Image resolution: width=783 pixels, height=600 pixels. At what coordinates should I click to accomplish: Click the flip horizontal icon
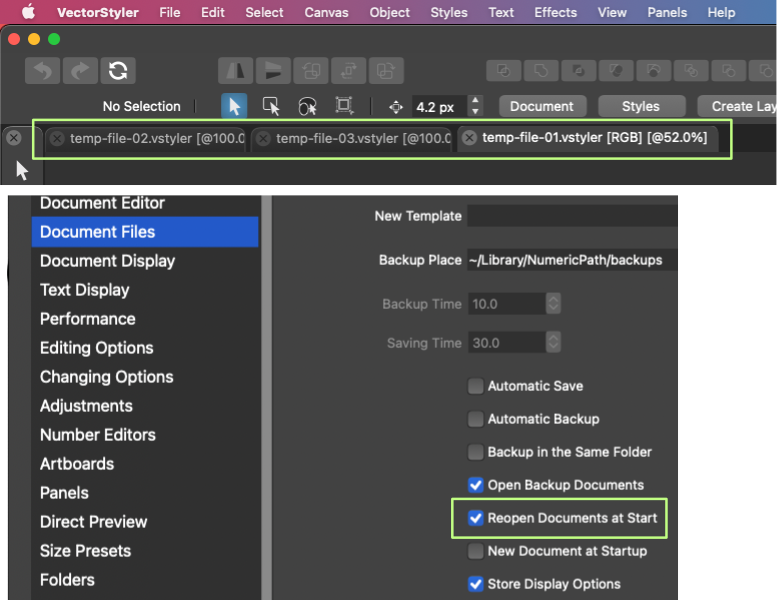[x=235, y=71]
